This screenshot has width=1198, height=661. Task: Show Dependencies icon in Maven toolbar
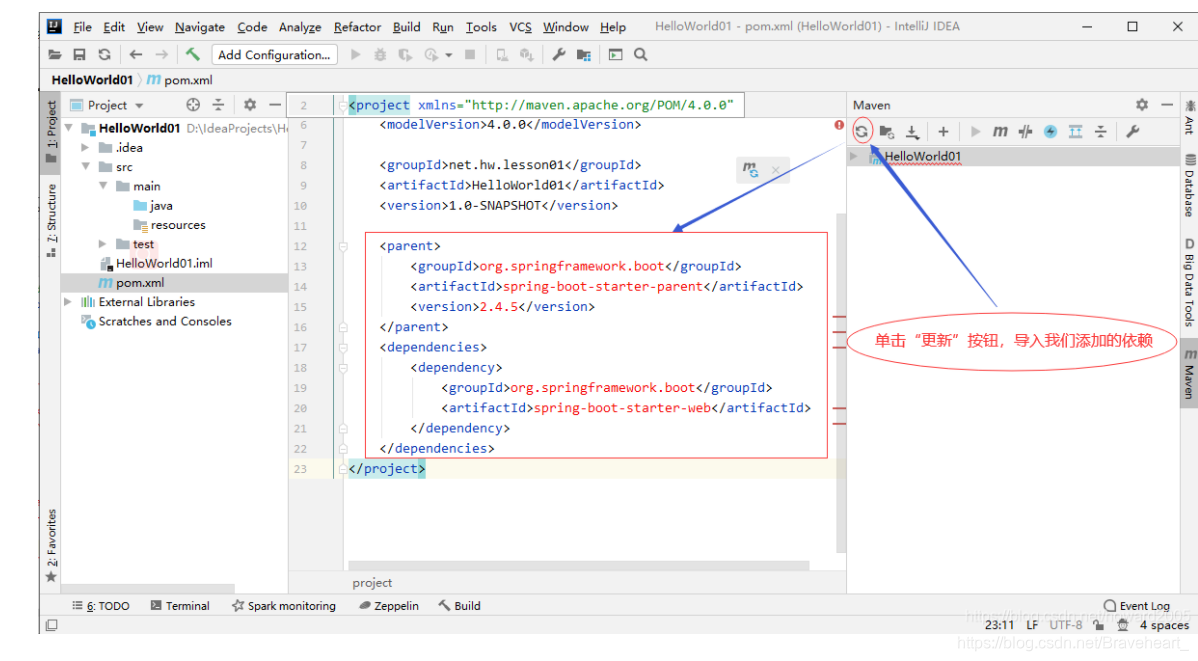[1076, 131]
